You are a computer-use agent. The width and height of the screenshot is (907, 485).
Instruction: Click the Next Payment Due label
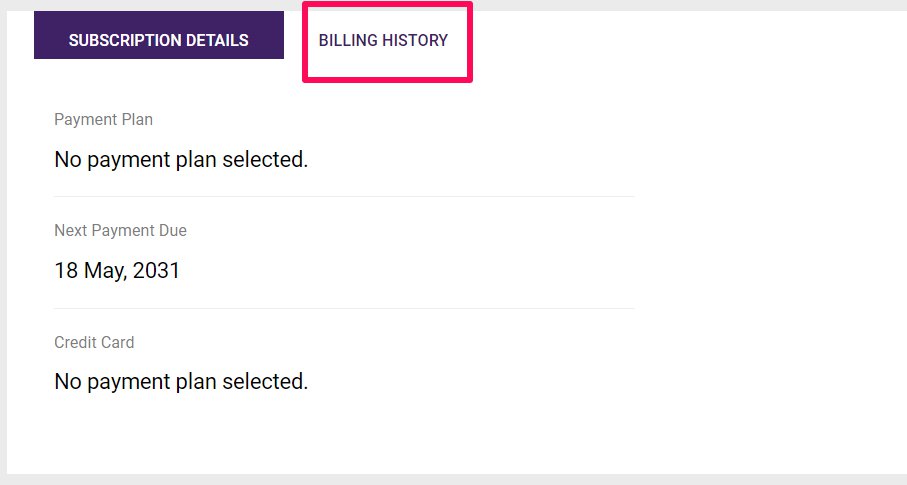tap(120, 231)
